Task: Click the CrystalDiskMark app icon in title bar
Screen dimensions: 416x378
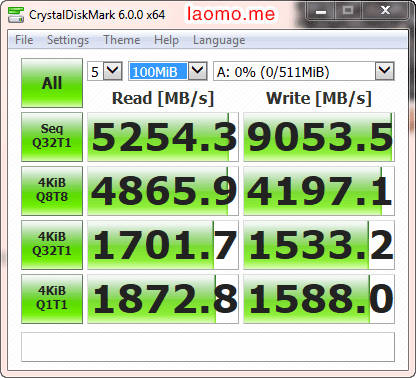Action: coord(16,15)
